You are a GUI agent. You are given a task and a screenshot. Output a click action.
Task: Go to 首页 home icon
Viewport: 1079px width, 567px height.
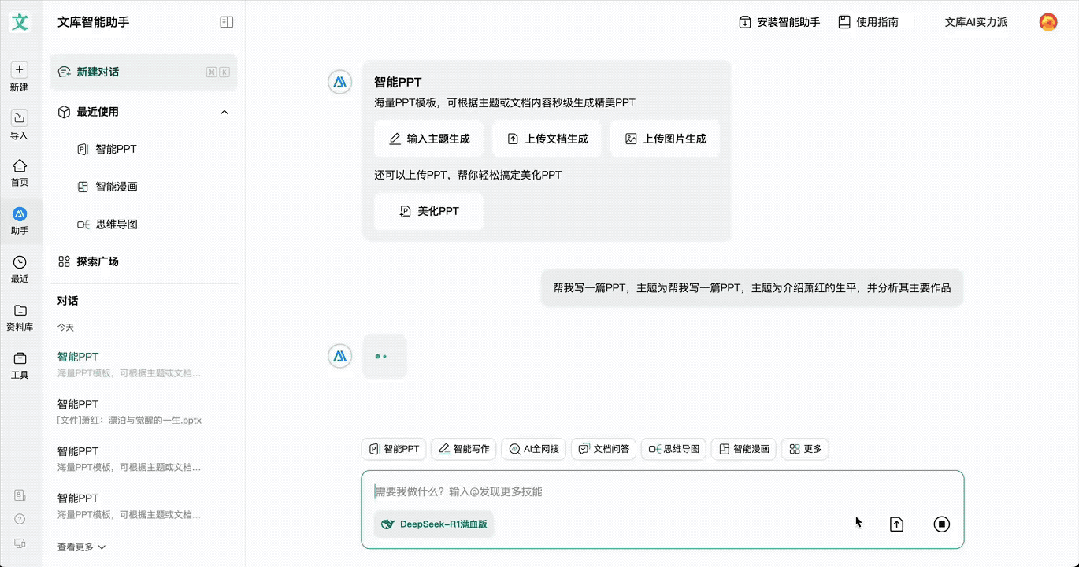(19, 166)
